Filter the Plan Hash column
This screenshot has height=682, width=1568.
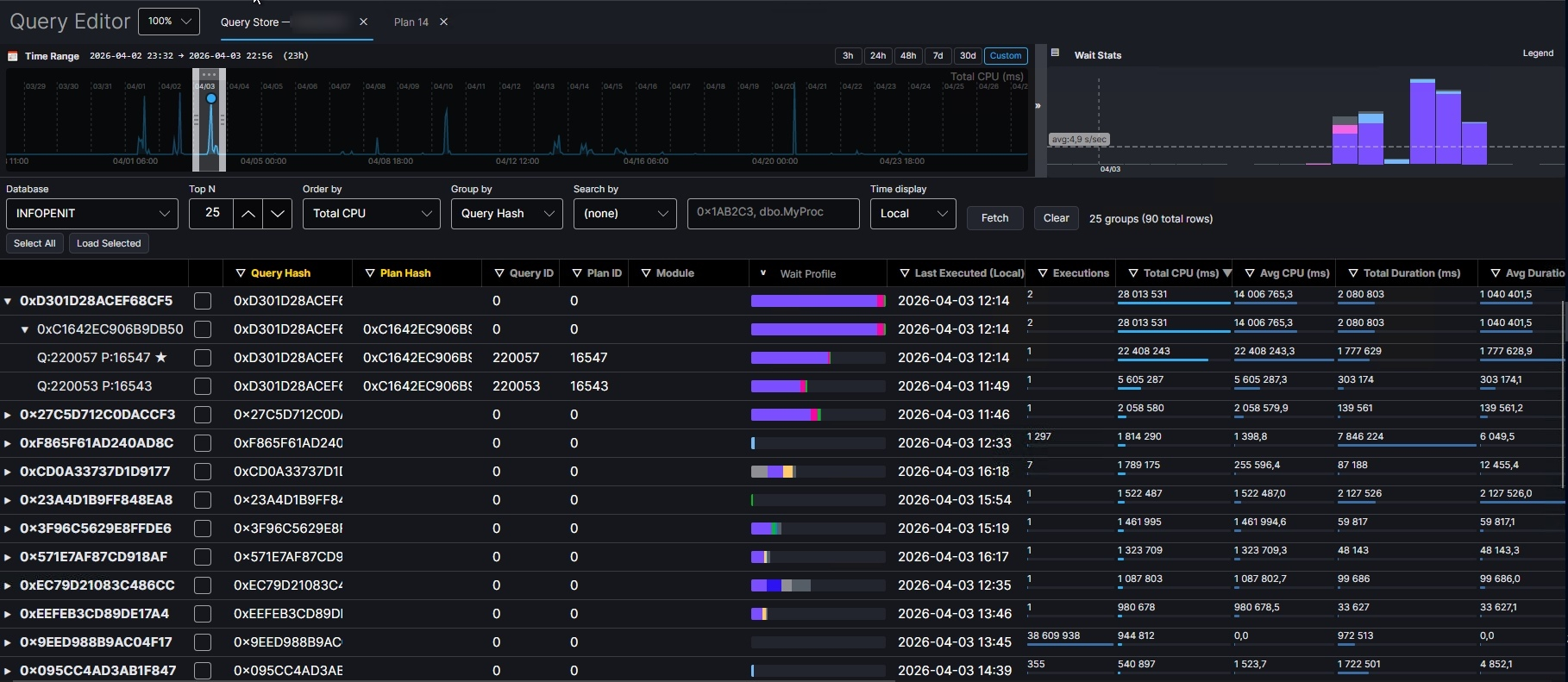tap(370, 273)
